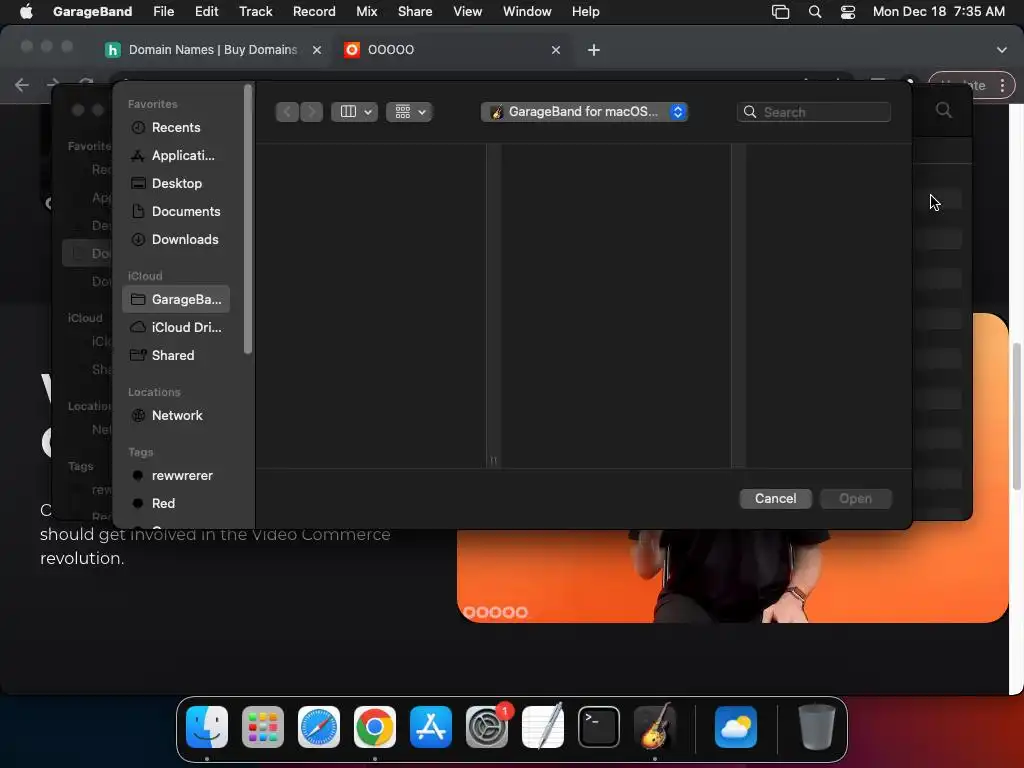Open the File menu
Image resolution: width=1024 pixels, height=768 pixels.
163,11
